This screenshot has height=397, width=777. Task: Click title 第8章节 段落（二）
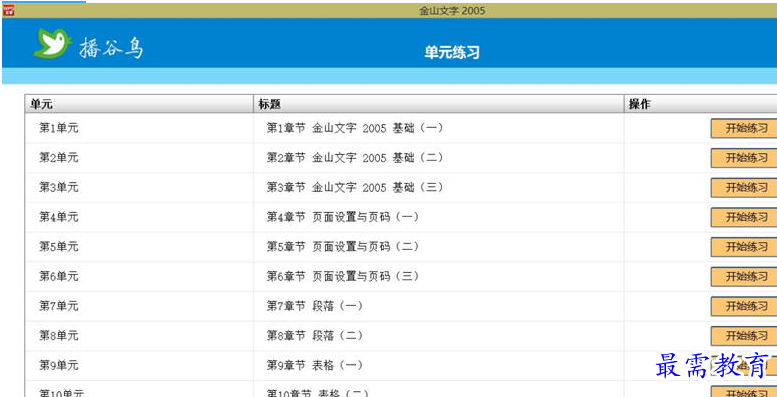click(315, 336)
